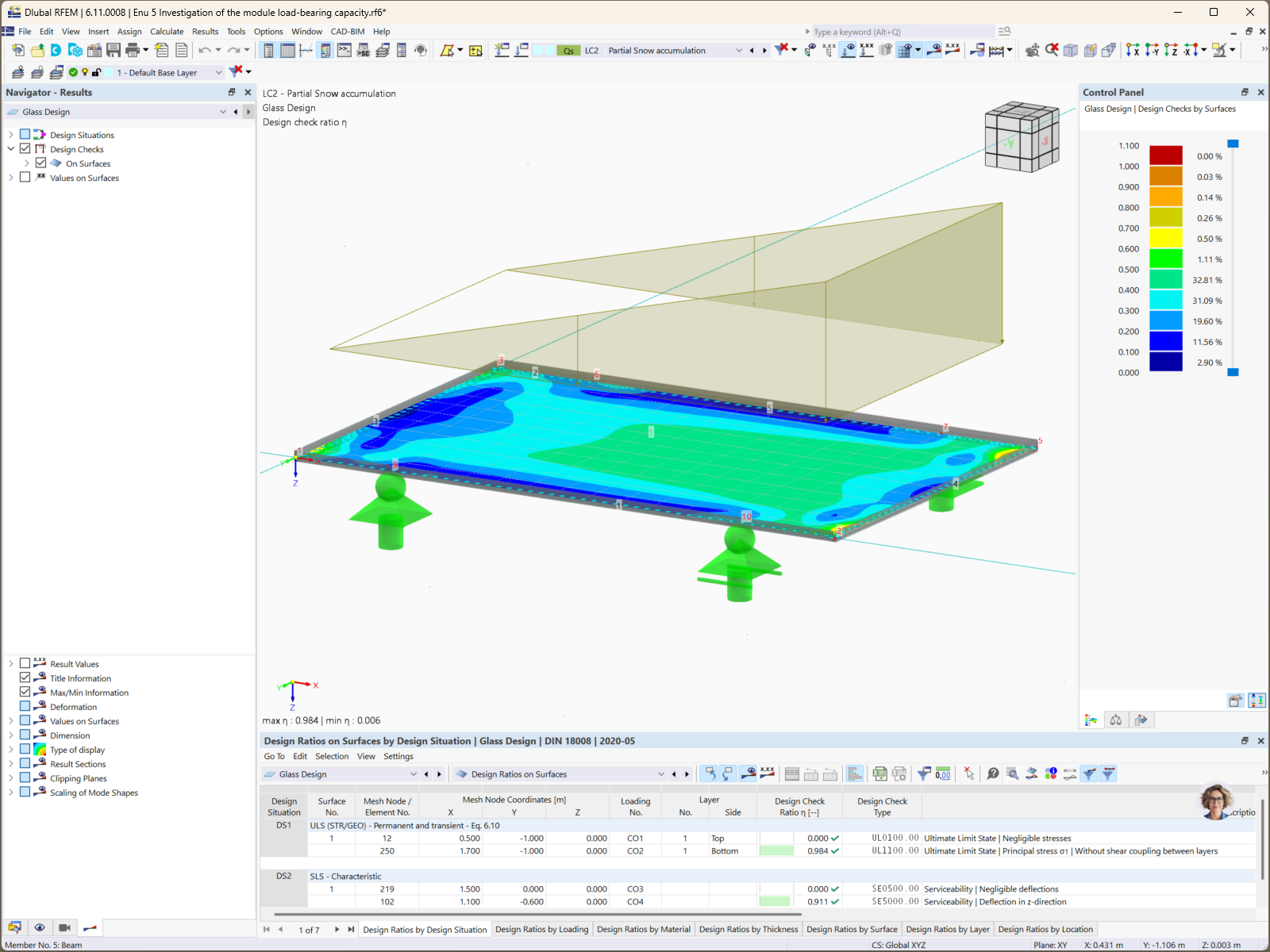Screen dimensions: 1270x952
Task: Expand the Design Situations tree item
Action: [10, 134]
